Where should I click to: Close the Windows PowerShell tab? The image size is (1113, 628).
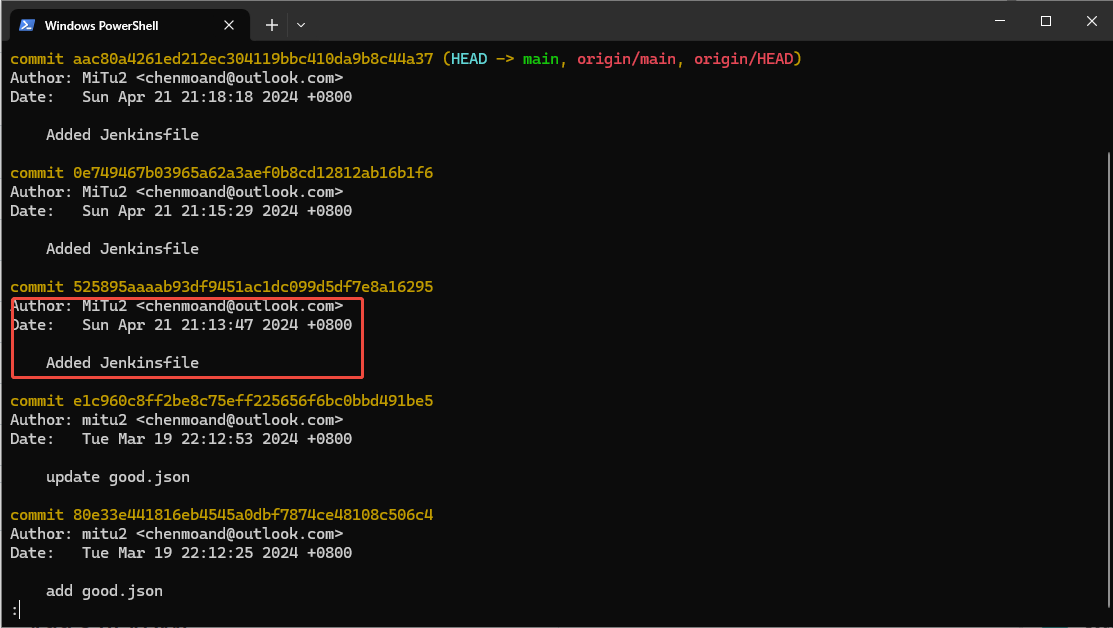click(232, 25)
